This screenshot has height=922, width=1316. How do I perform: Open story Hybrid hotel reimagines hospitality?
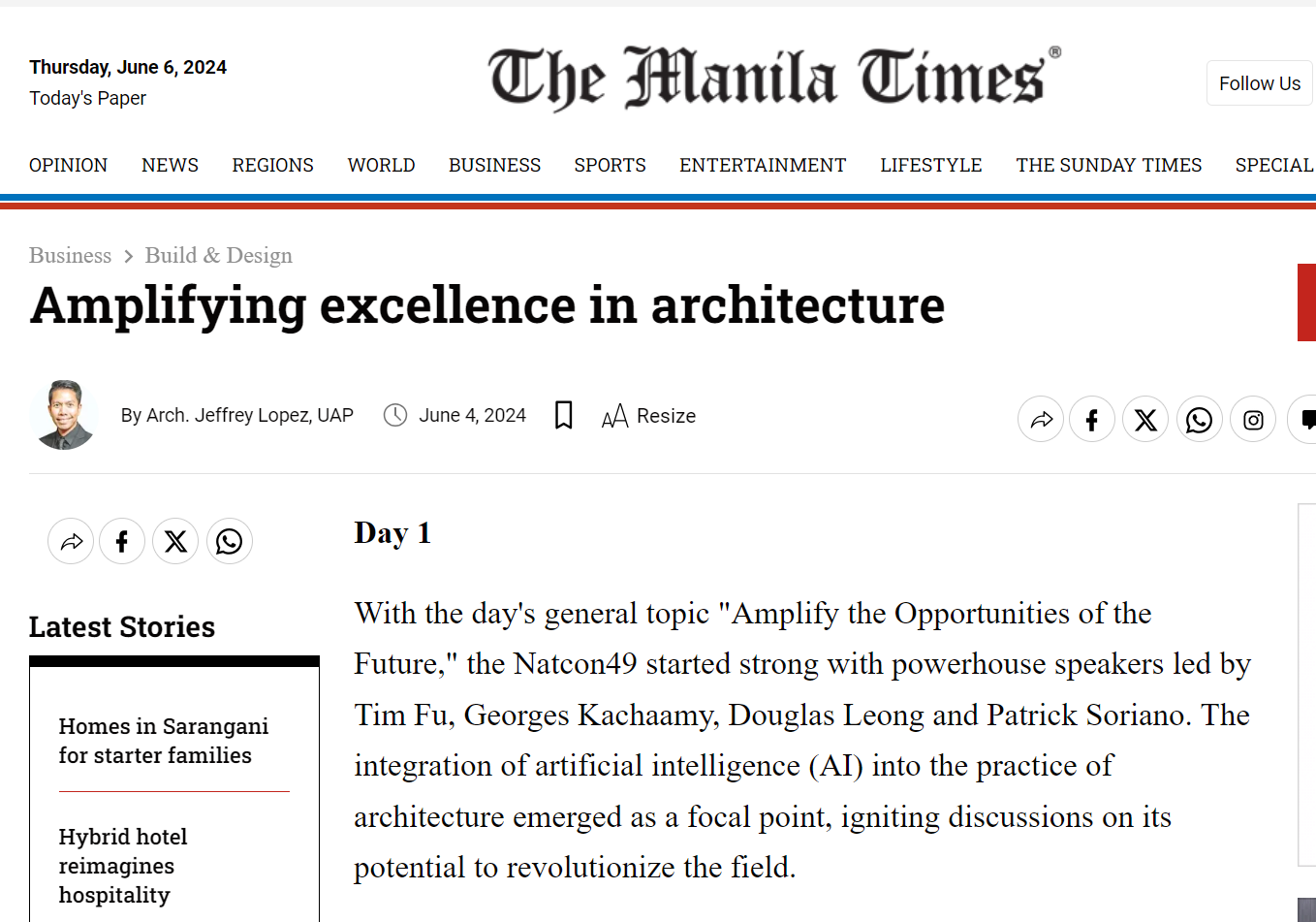(122, 866)
